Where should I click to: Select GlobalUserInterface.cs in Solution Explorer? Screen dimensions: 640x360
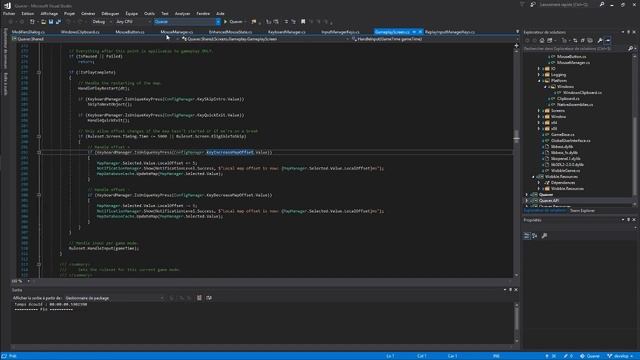[x=570, y=140]
